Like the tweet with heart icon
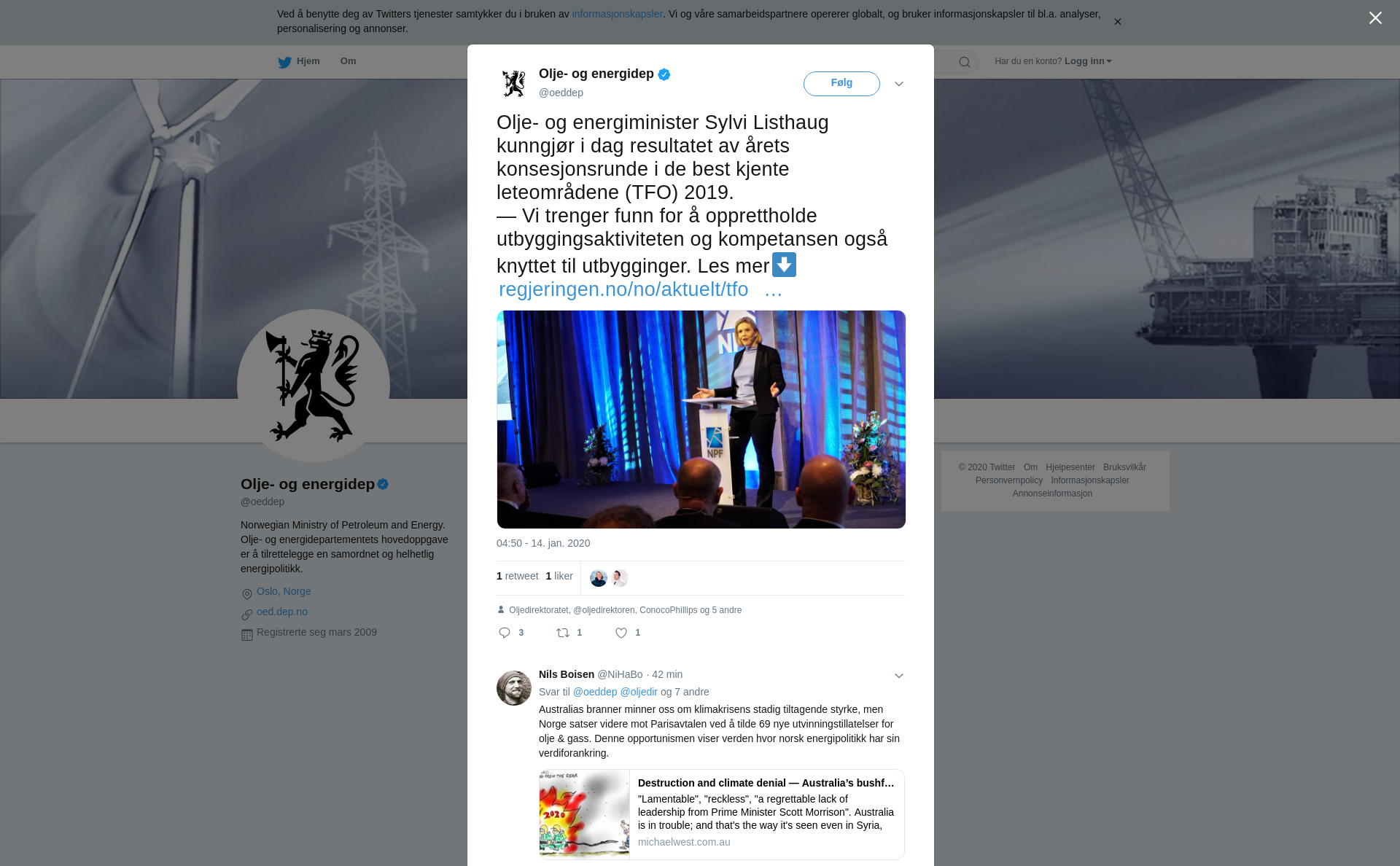The image size is (1400, 866). point(621,633)
